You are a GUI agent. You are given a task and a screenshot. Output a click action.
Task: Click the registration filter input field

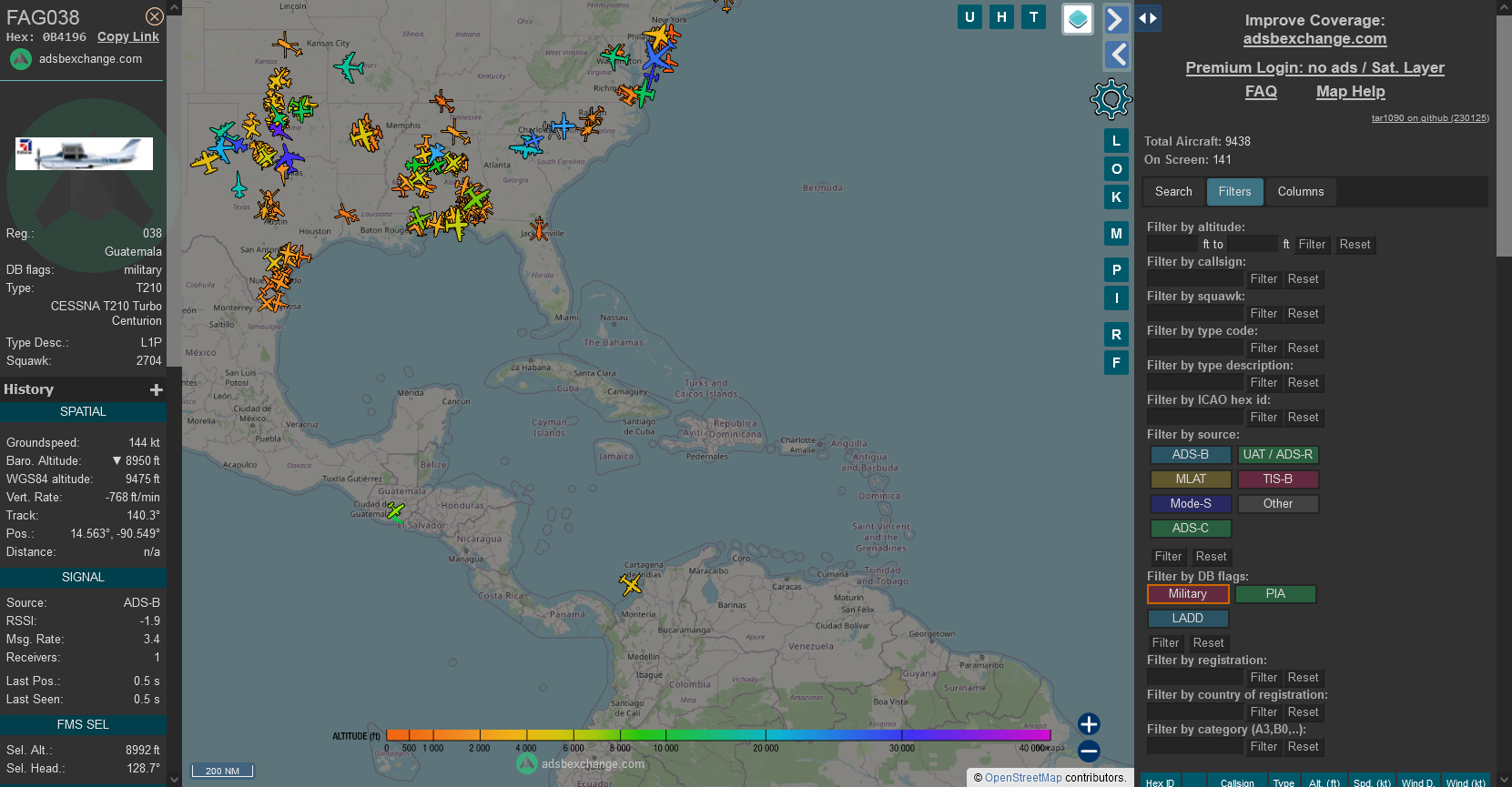pyautogui.click(x=1194, y=678)
